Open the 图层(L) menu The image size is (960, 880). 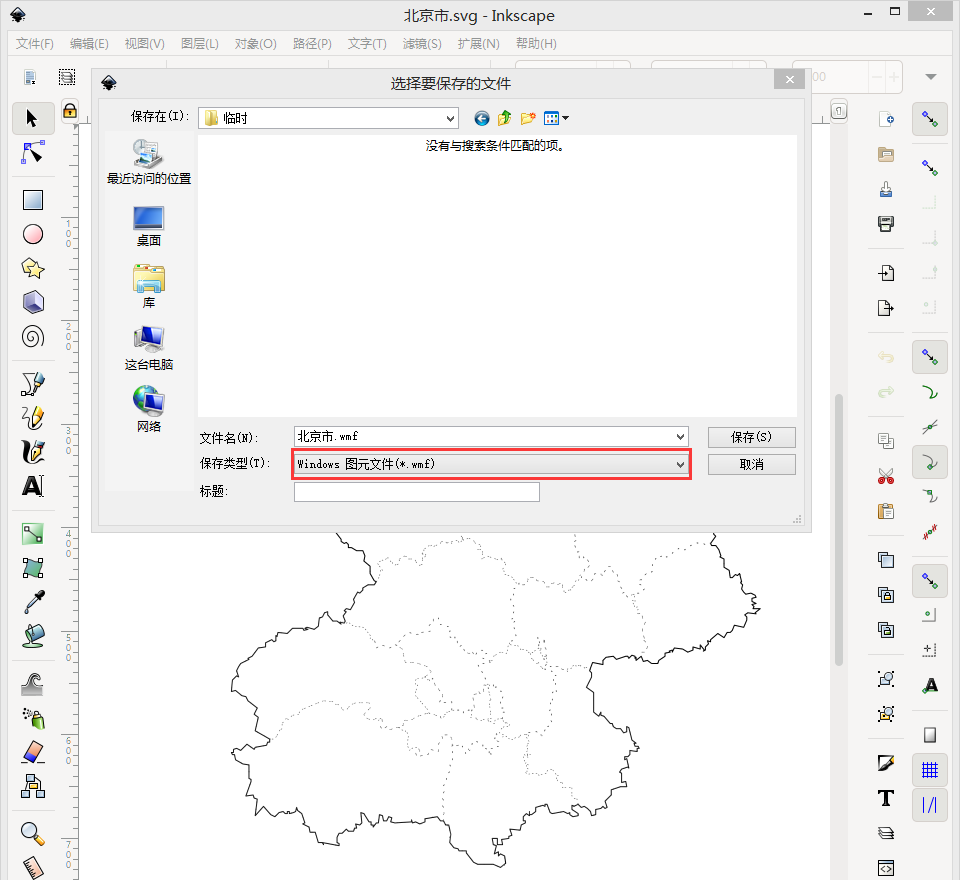tap(200, 43)
